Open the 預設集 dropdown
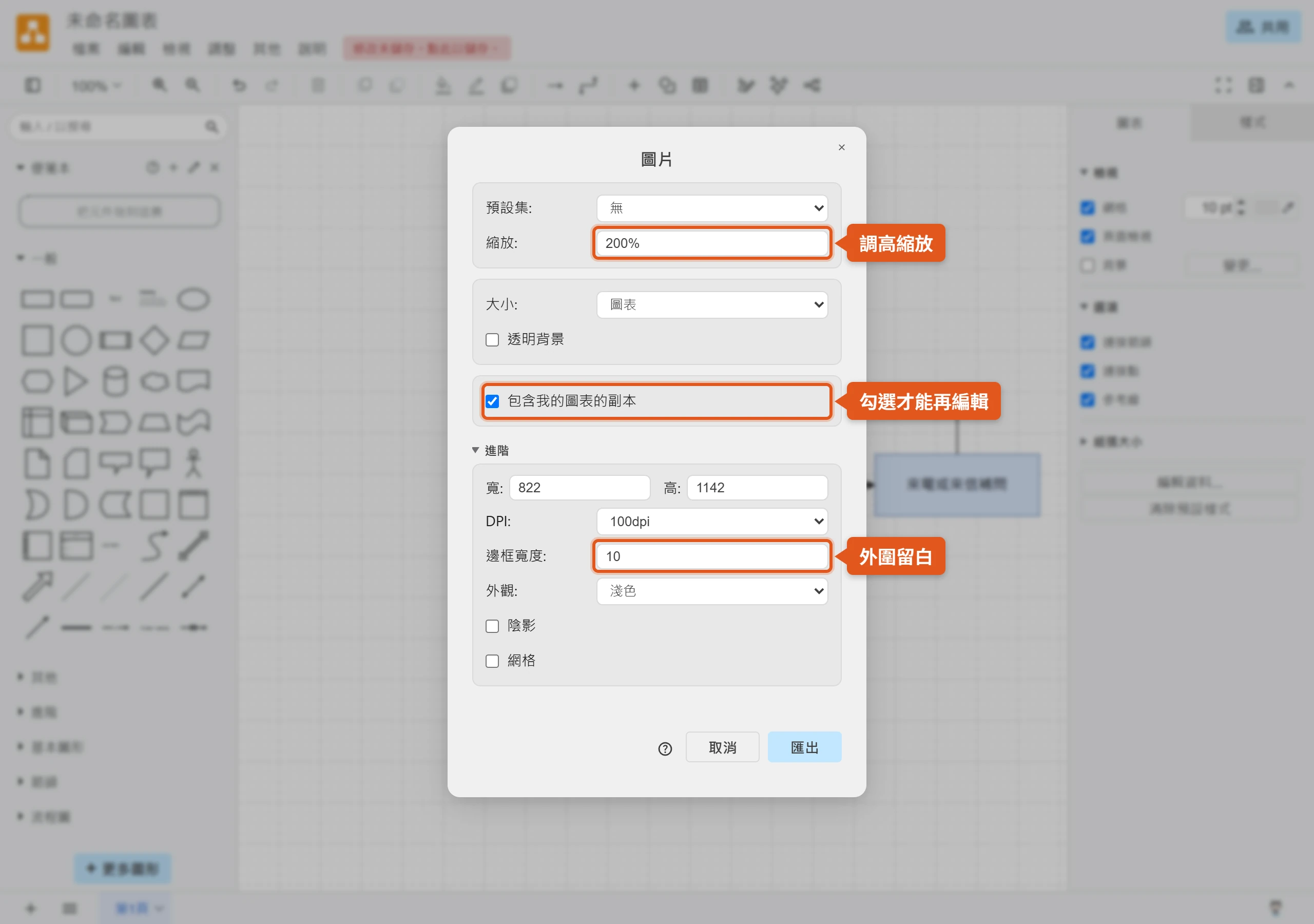 tap(712, 208)
